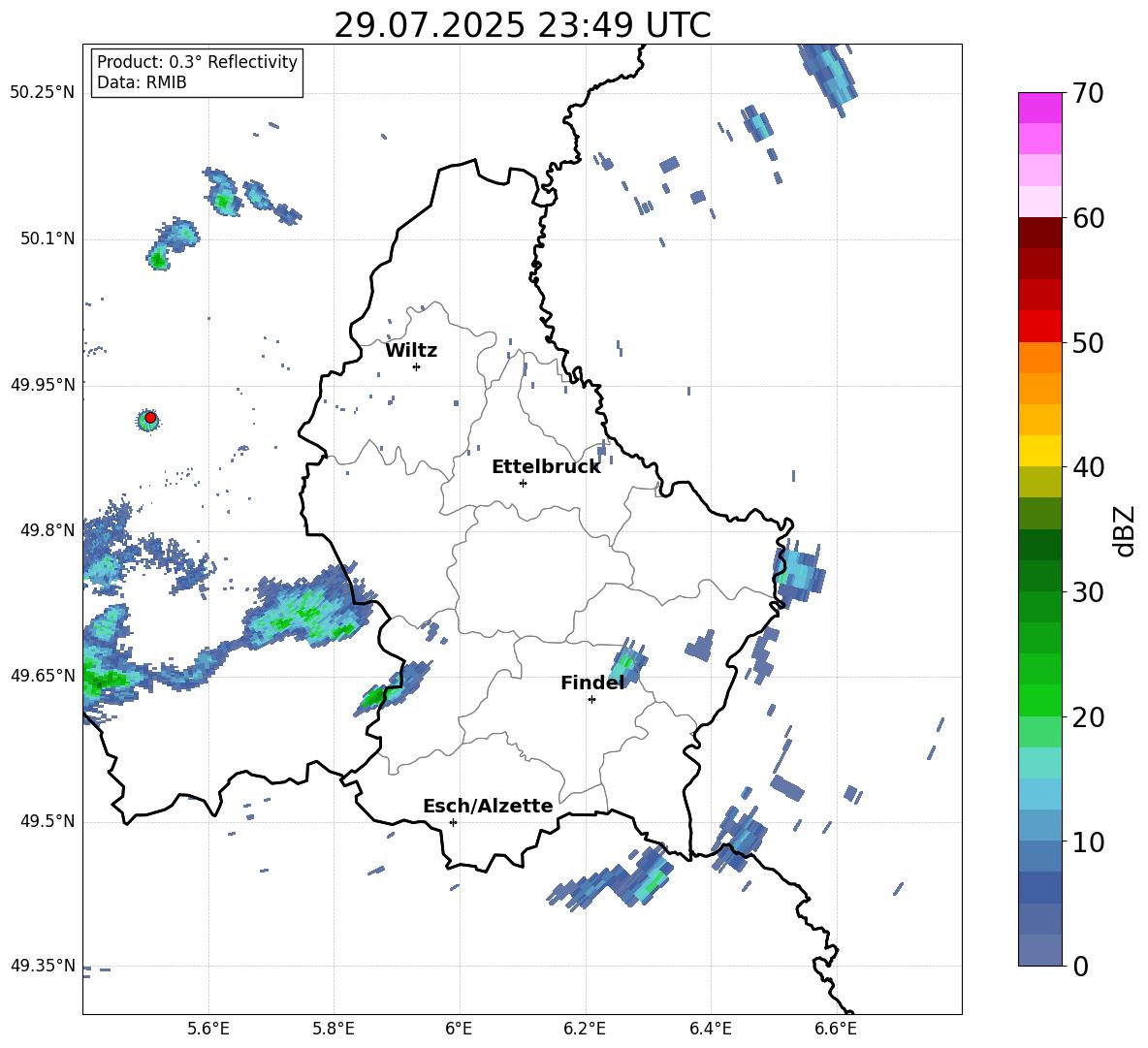The width and height of the screenshot is (1148, 1048).
Task: Click the light cyan colorbar segment above 10
Action: pos(1039,795)
